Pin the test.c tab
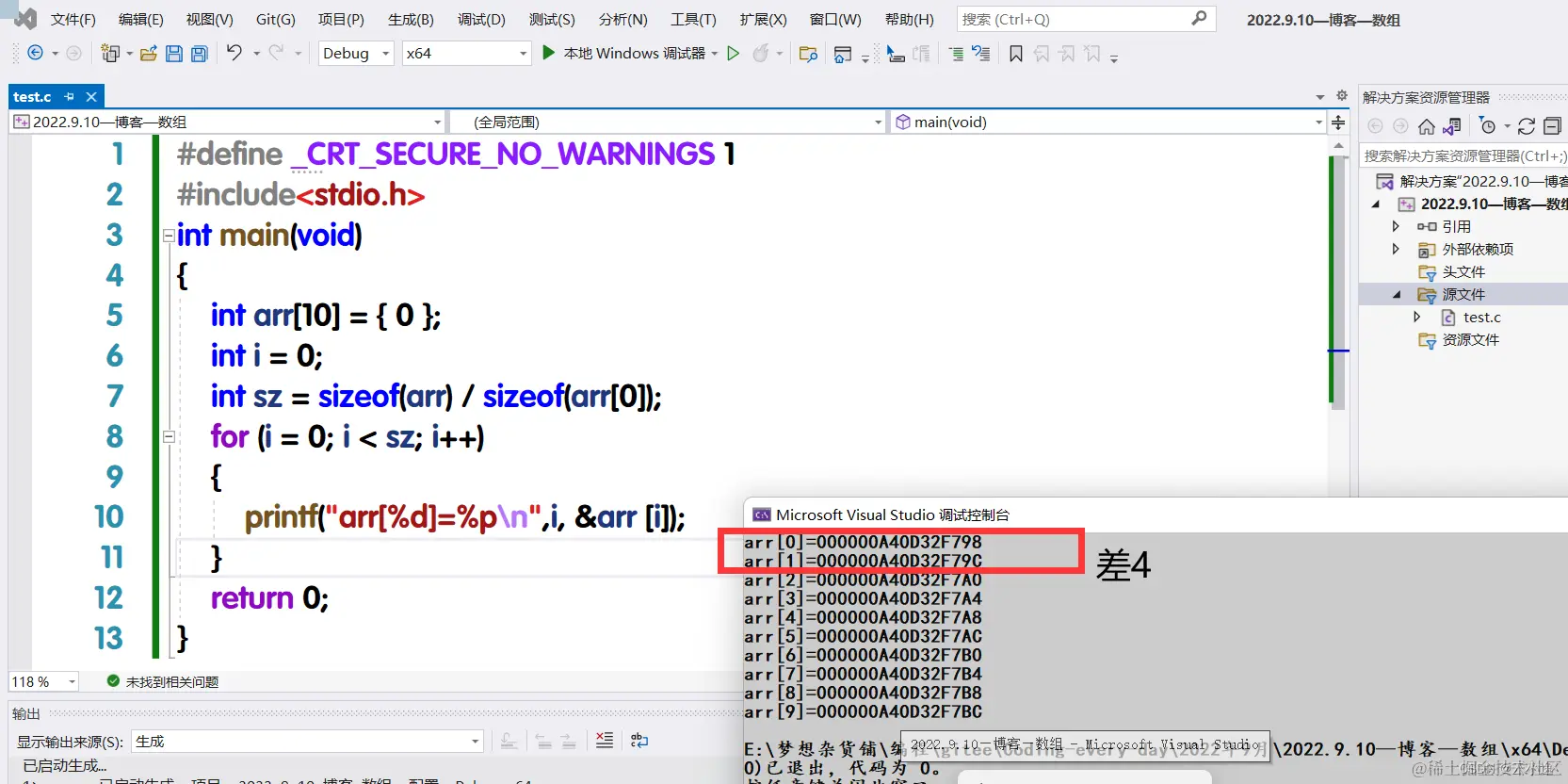The height and width of the screenshot is (784, 1568). pos(69,96)
